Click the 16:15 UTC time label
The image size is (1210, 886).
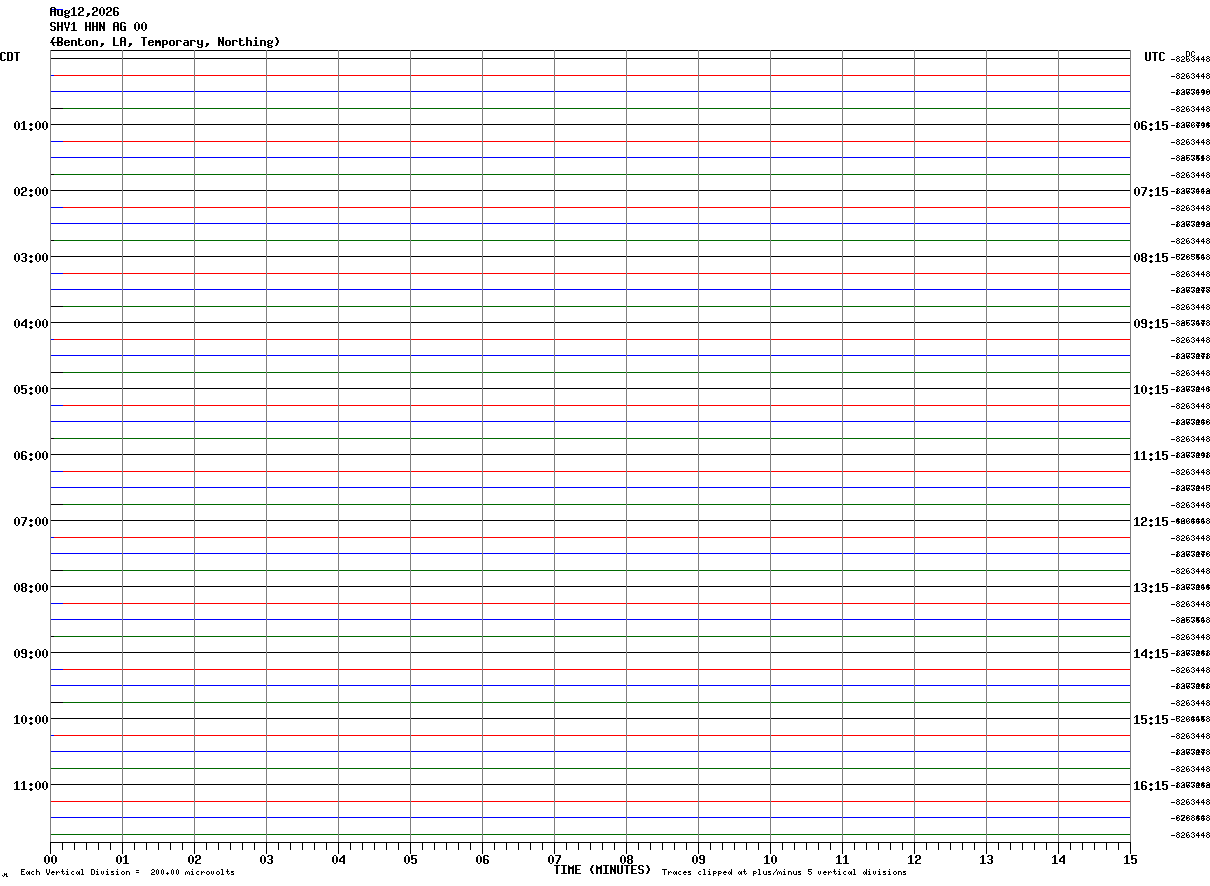1150,785
